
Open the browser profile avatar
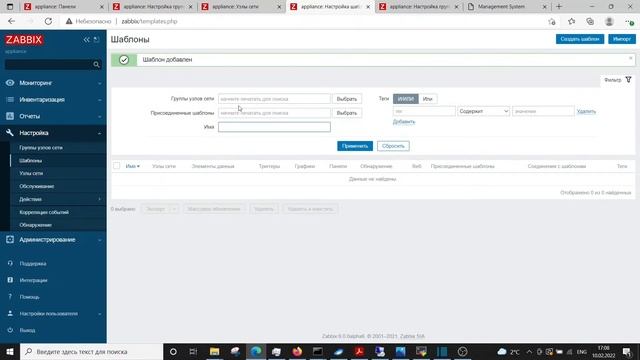tap(609, 22)
